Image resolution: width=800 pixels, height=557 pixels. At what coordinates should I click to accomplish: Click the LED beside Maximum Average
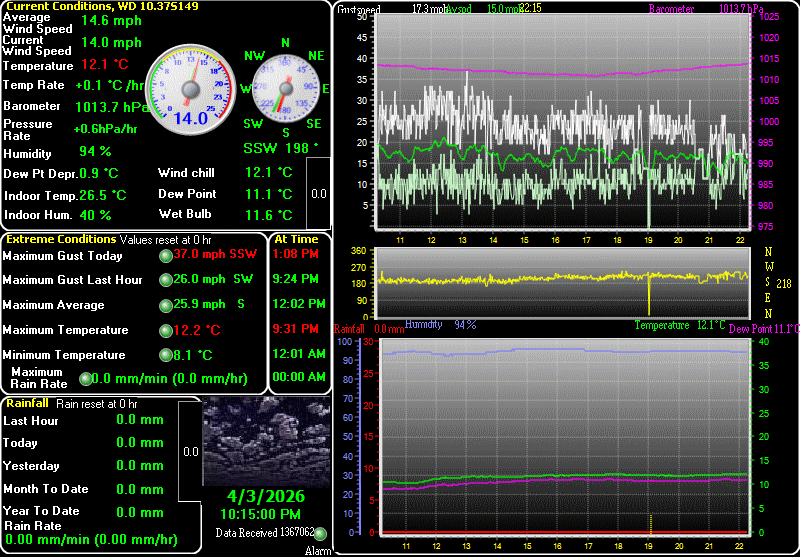(166, 305)
